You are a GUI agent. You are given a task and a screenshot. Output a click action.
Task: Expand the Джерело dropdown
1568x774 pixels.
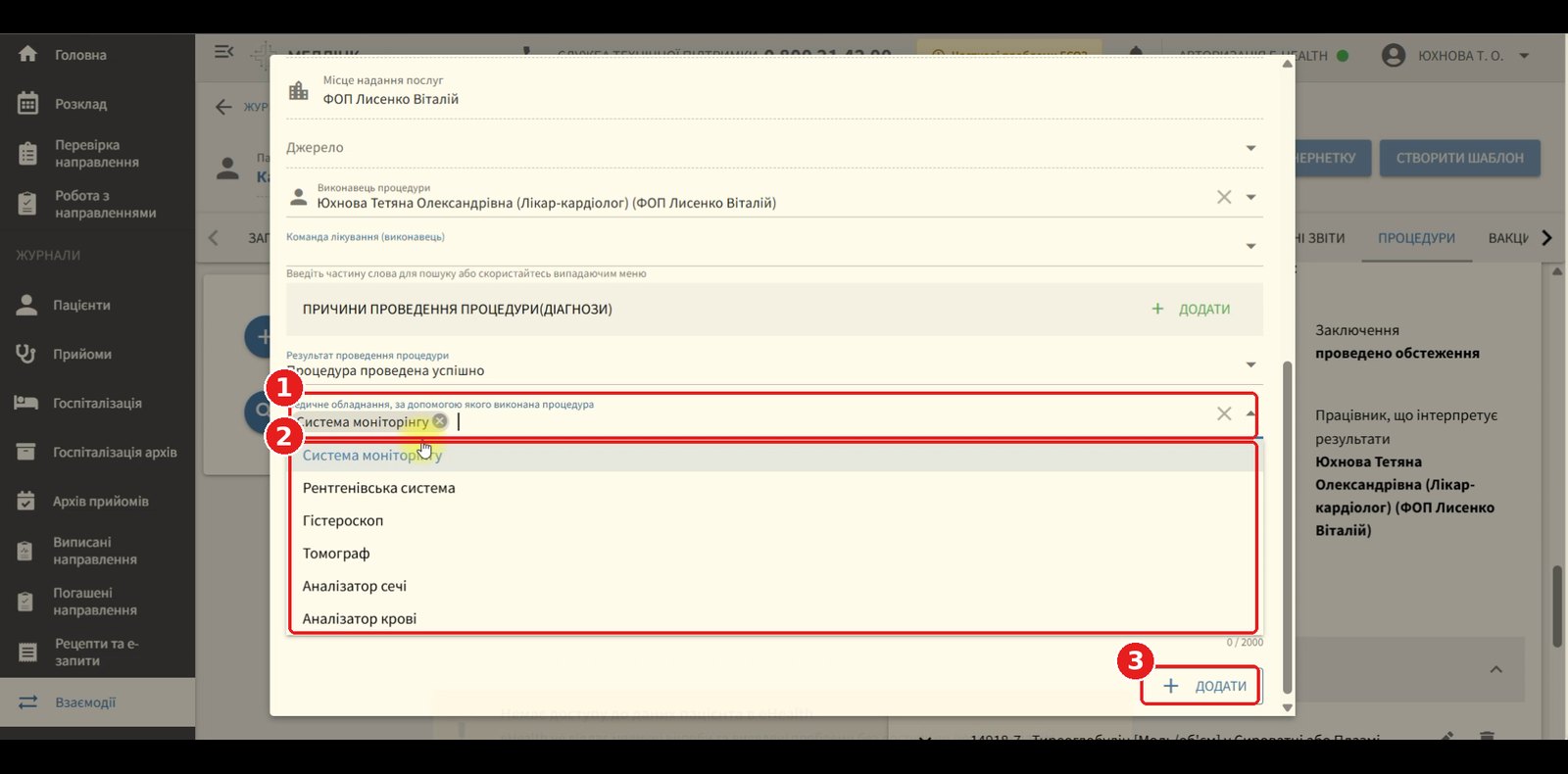click(1250, 148)
